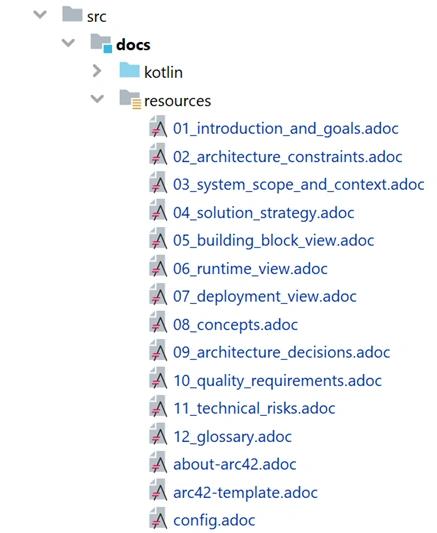The image size is (437, 533).
Task: Click the AsciiDoc icon beside config.adoc
Action: (x=158, y=518)
